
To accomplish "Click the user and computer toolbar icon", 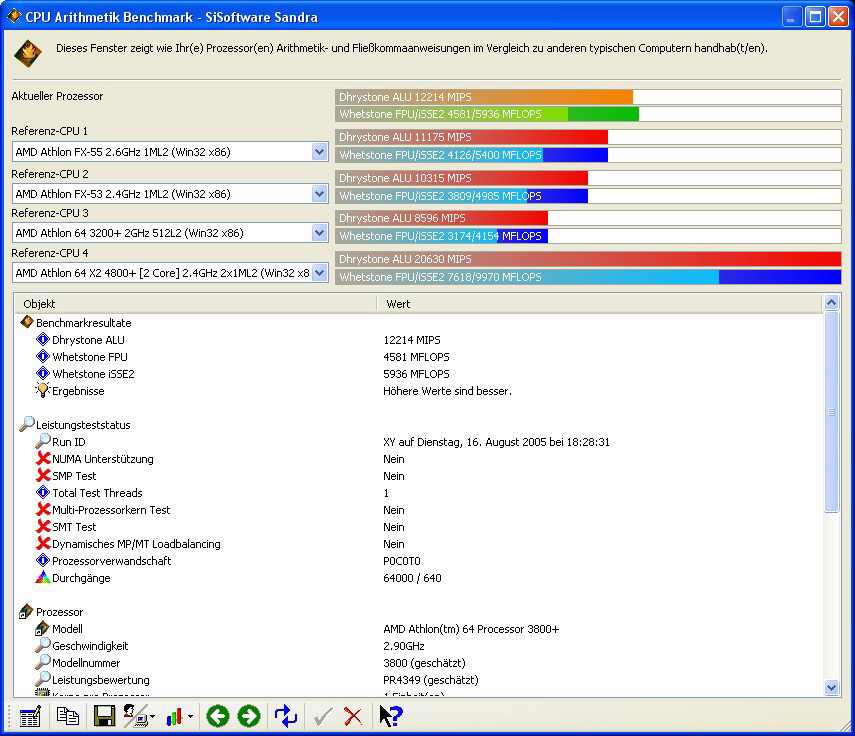I will click(x=134, y=716).
